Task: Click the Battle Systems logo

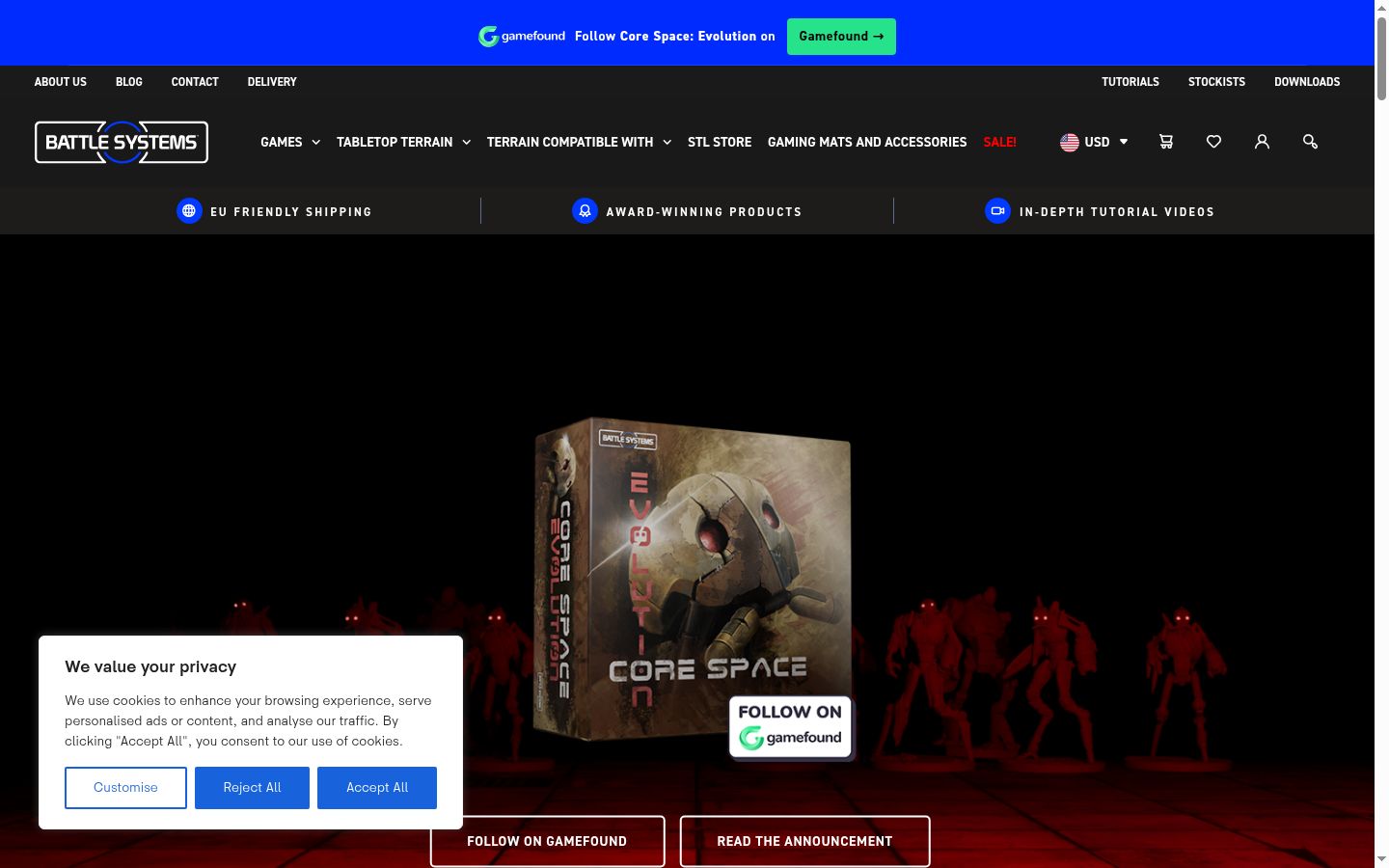Action: (x=122, y=142)
